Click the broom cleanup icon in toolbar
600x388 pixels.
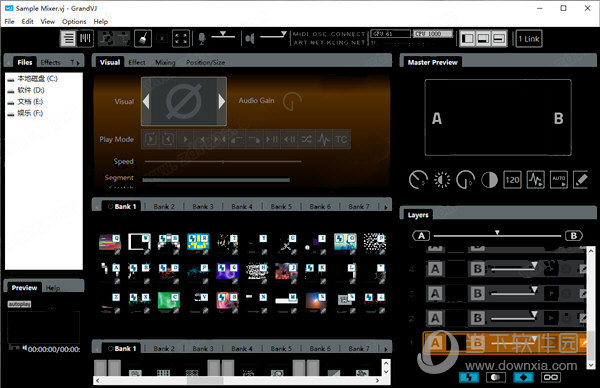[143, 38]
